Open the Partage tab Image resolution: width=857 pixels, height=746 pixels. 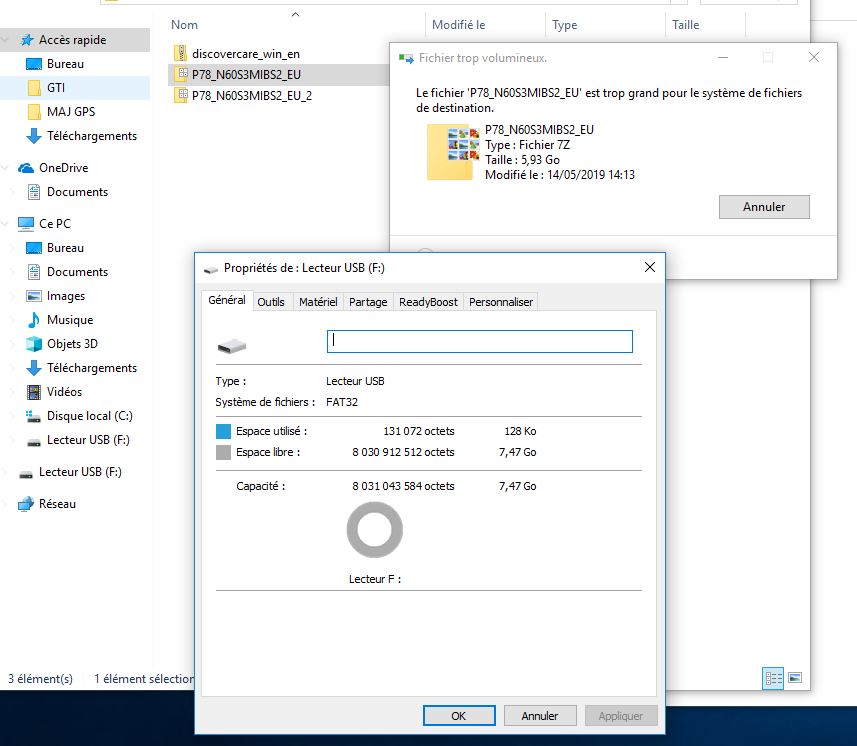coord(368,302)
